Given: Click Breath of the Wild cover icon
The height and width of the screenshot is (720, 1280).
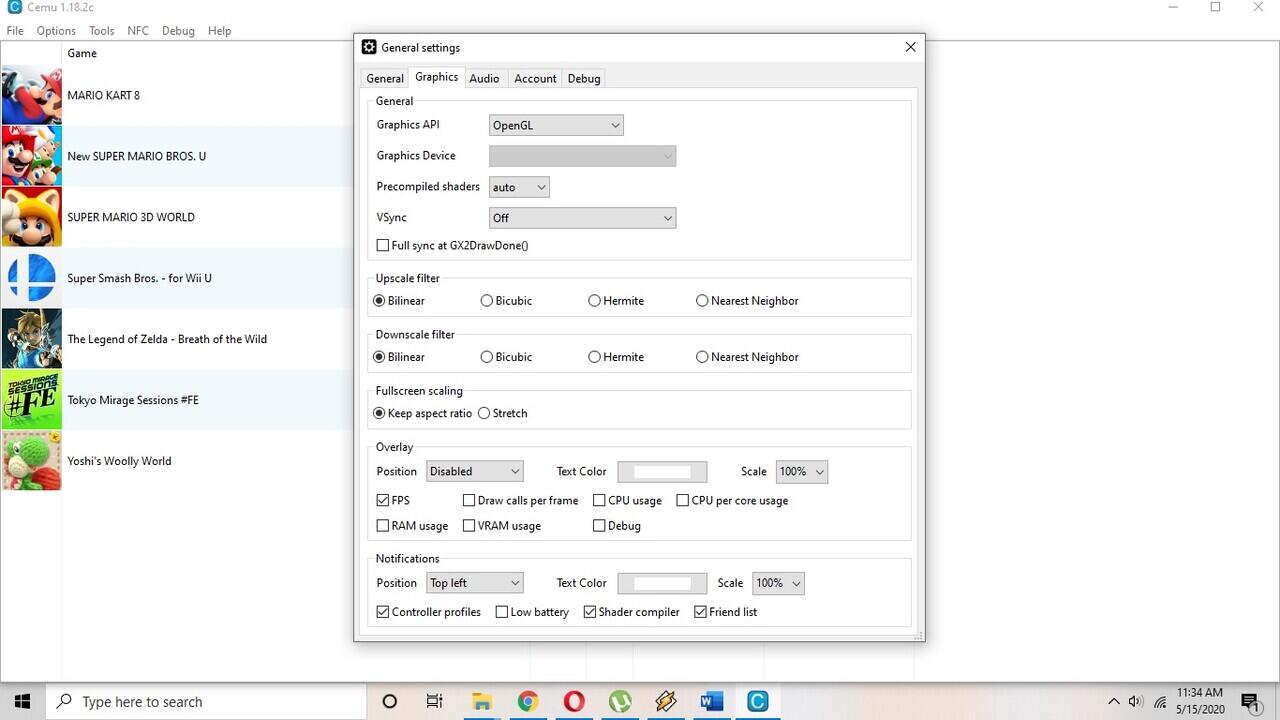Looking at the screenshot, I should (31, 339).
